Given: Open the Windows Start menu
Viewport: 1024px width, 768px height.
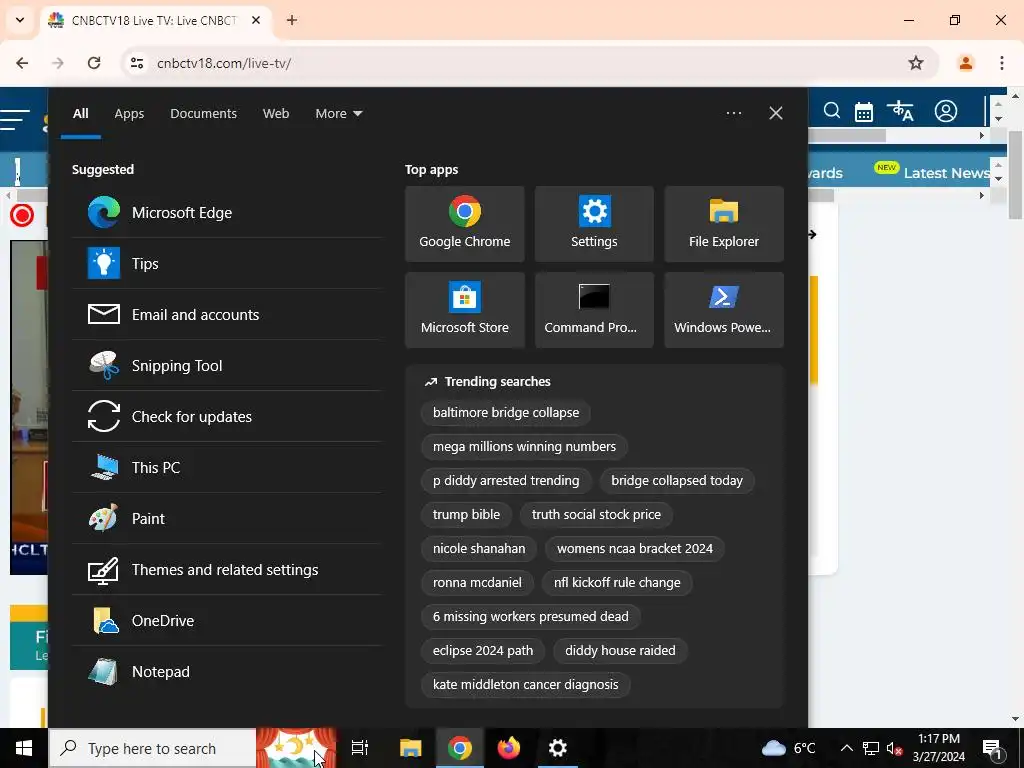Looking at the screenshot, I should pyautogui.click(x=24, y=748).
